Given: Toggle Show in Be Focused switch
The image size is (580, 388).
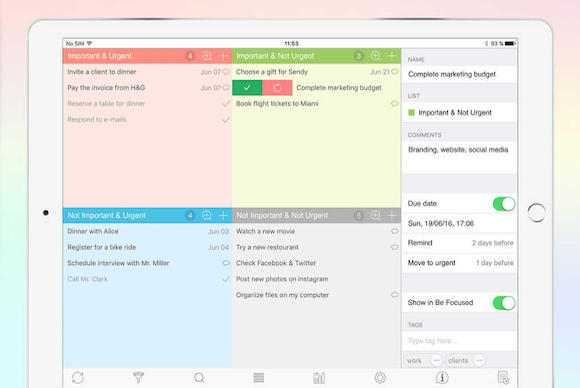Looking at the screenshot, I should 504,303.
